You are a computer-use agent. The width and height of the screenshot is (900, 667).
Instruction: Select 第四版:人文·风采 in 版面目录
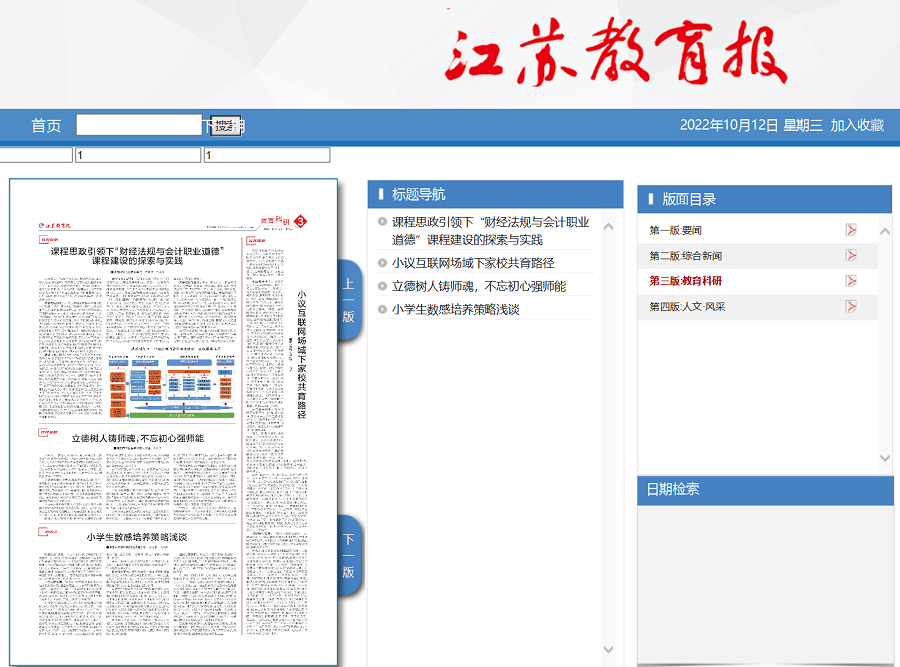(687, 307)
